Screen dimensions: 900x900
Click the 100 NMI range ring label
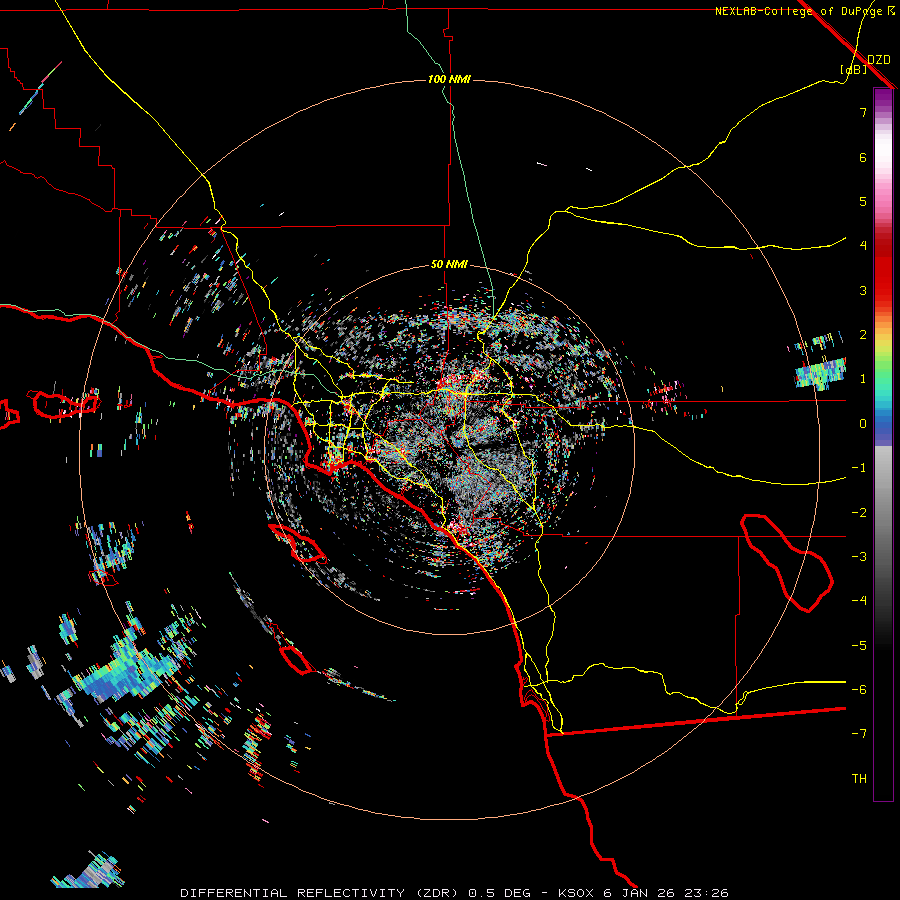(449, 79)
